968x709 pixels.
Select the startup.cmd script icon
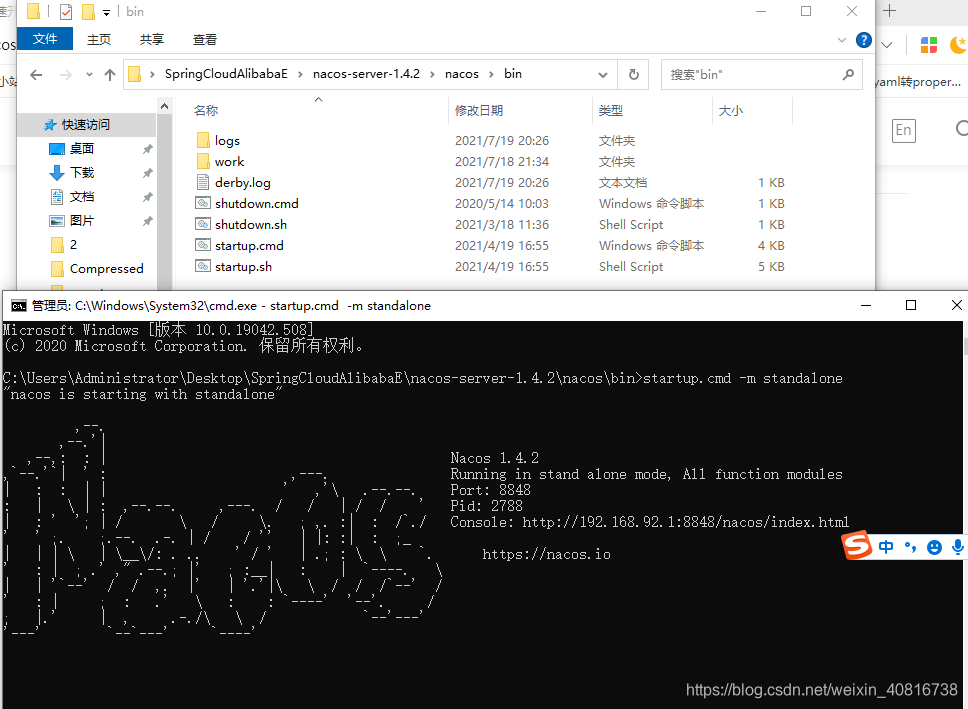tap(203, 245)
